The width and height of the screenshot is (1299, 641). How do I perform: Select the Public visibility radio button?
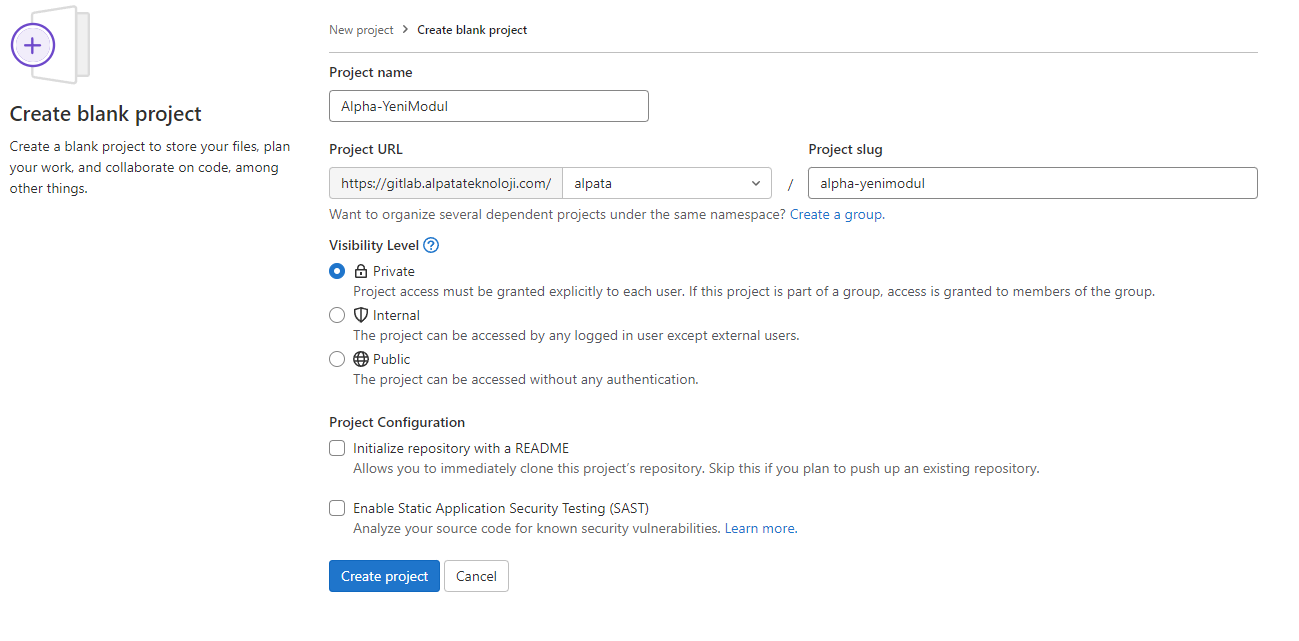click(337, 359)
